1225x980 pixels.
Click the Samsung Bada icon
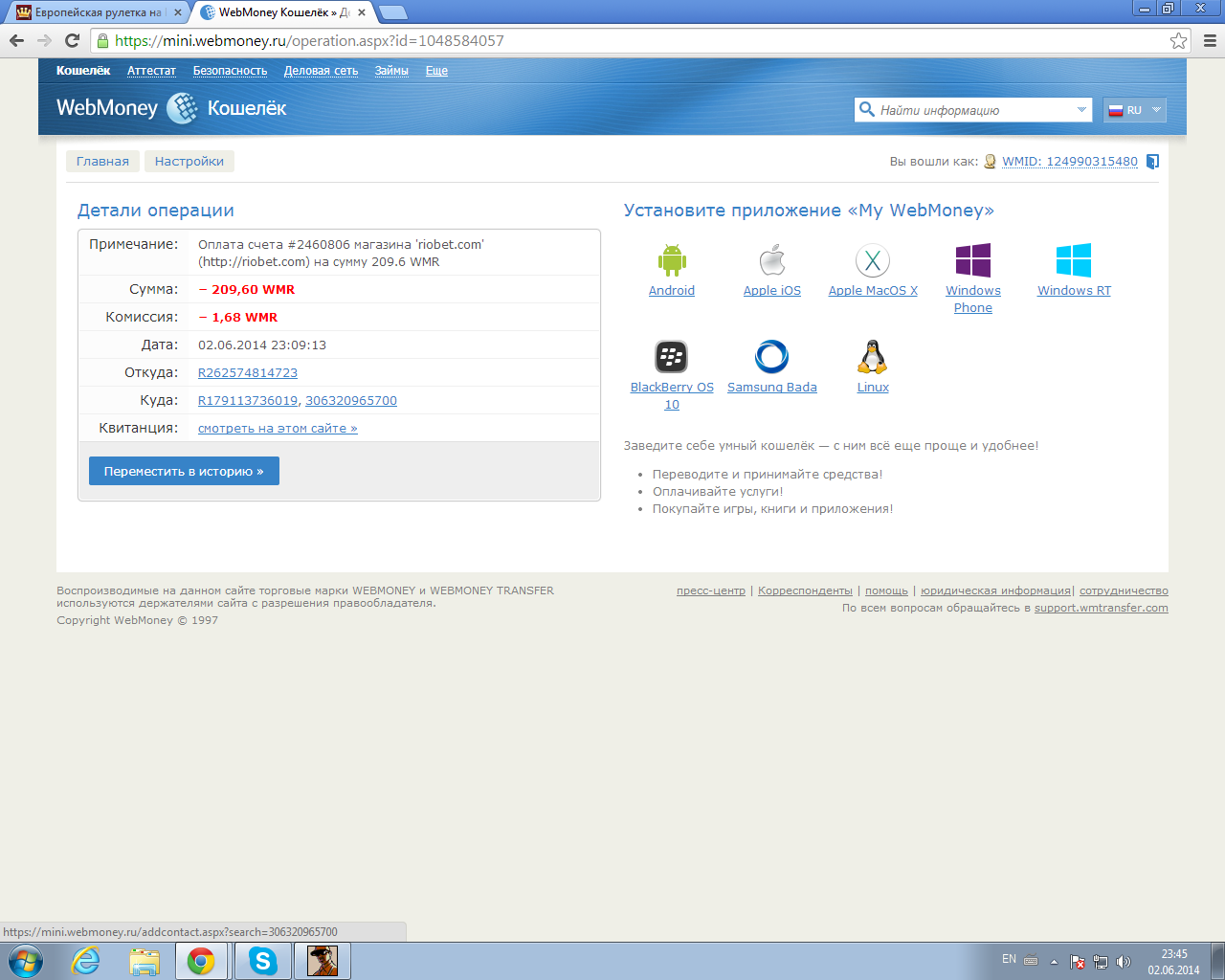772,357
